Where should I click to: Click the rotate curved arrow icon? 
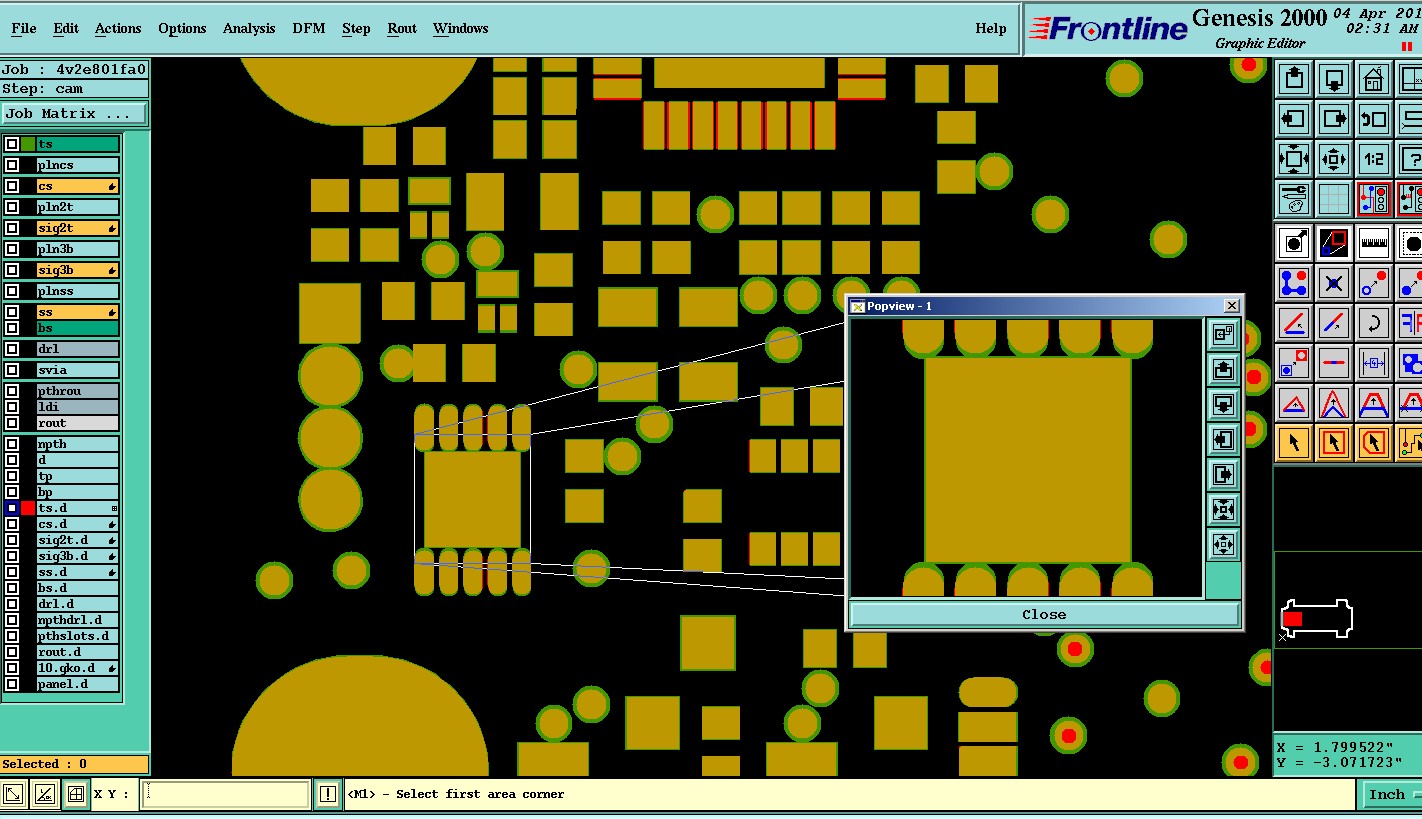tap(1374, 323)
